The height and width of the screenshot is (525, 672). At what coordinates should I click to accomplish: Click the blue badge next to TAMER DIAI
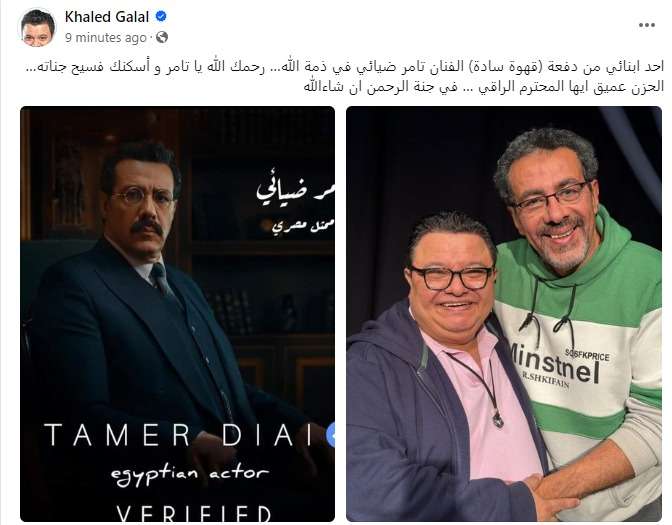[330, 435]
